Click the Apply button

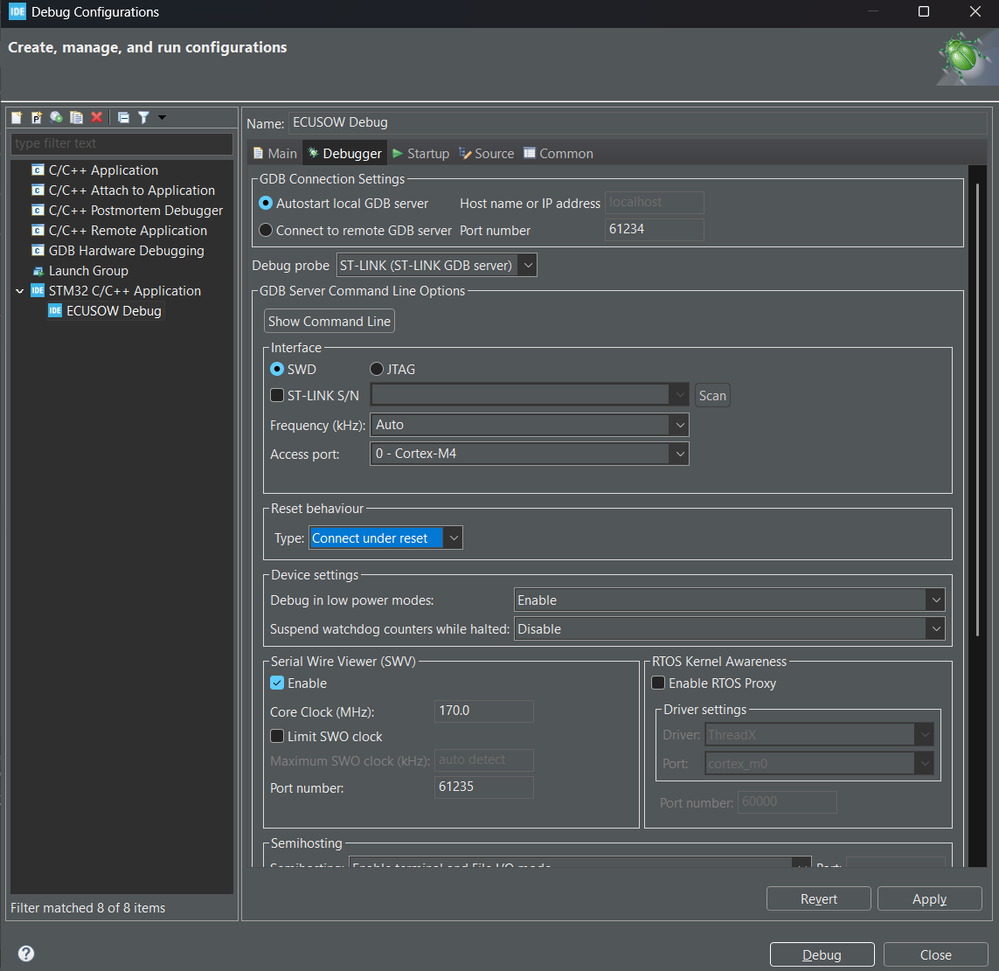tap(930, 898)
